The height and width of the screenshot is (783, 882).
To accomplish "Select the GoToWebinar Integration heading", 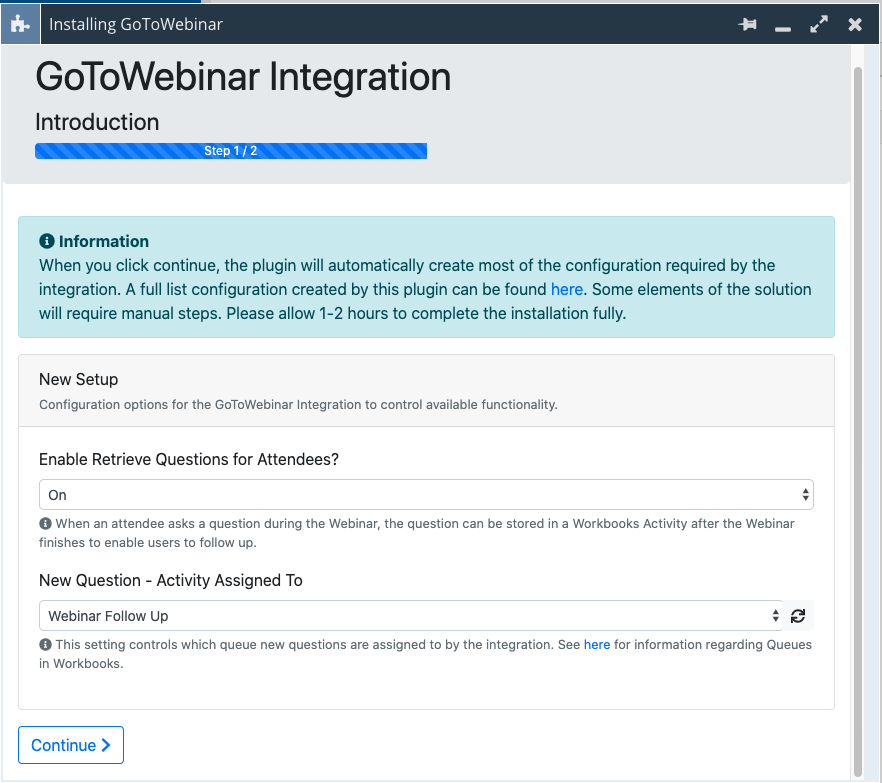I will 243,77.
